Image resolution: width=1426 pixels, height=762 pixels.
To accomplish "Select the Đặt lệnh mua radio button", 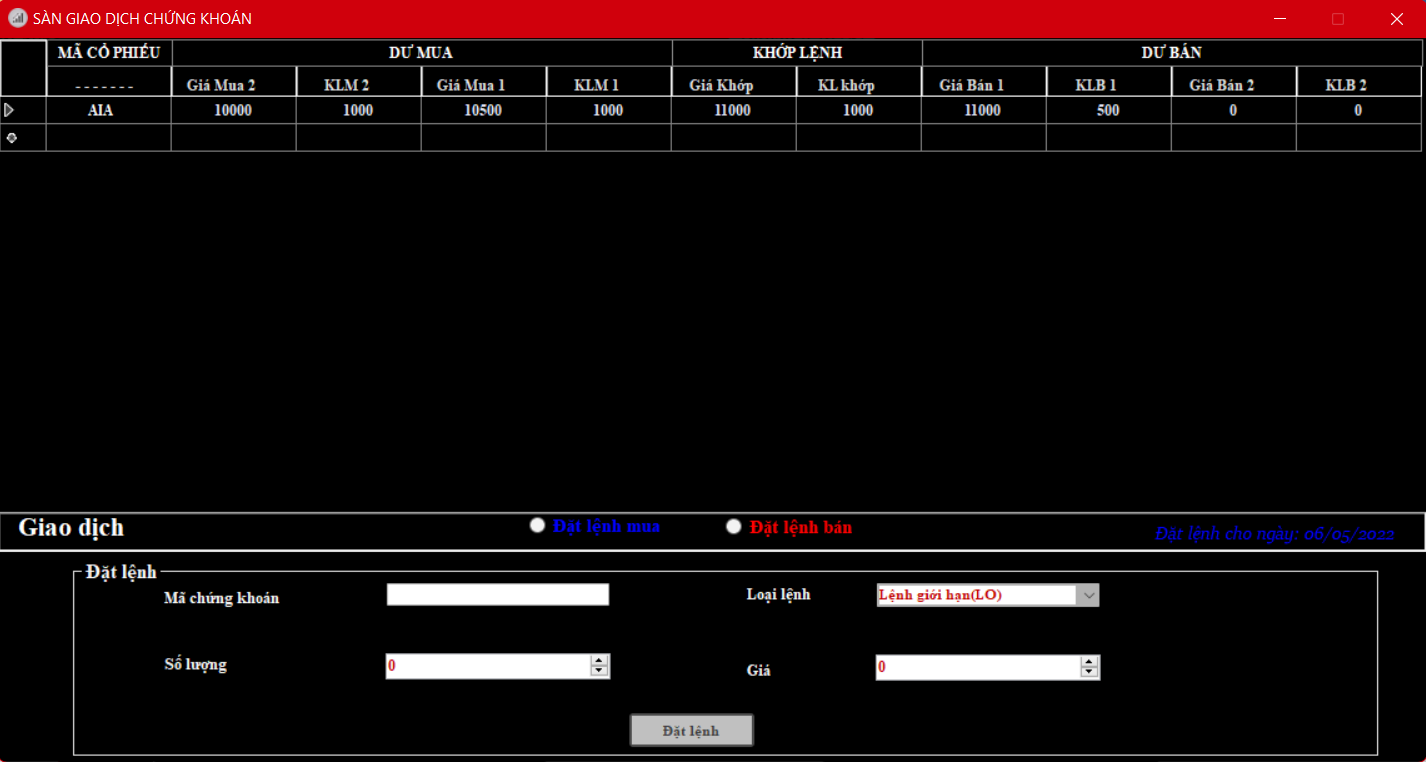I will pyautogui.click(x=538, y=526).
